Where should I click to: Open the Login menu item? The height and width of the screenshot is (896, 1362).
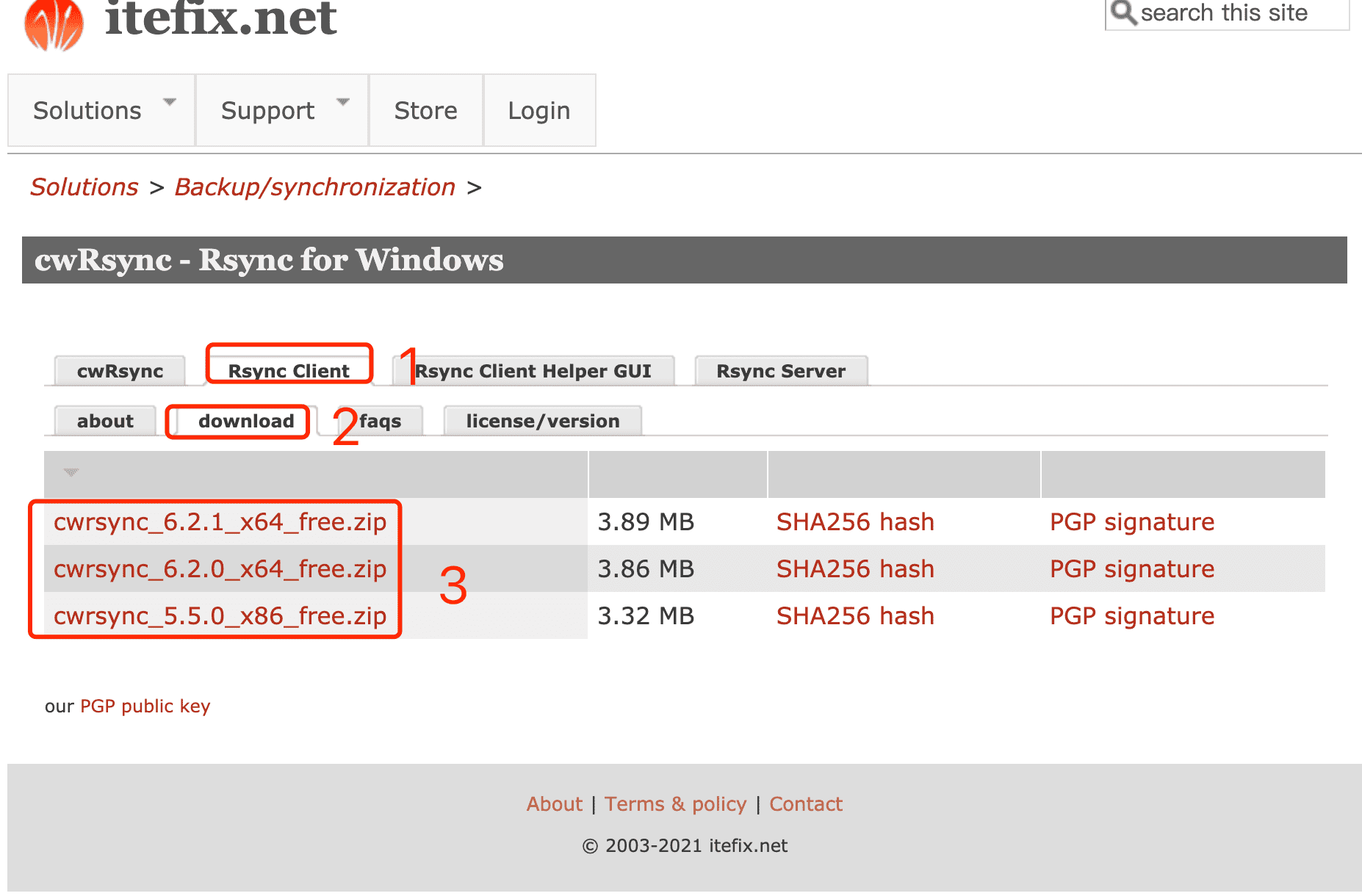(538, 111)
